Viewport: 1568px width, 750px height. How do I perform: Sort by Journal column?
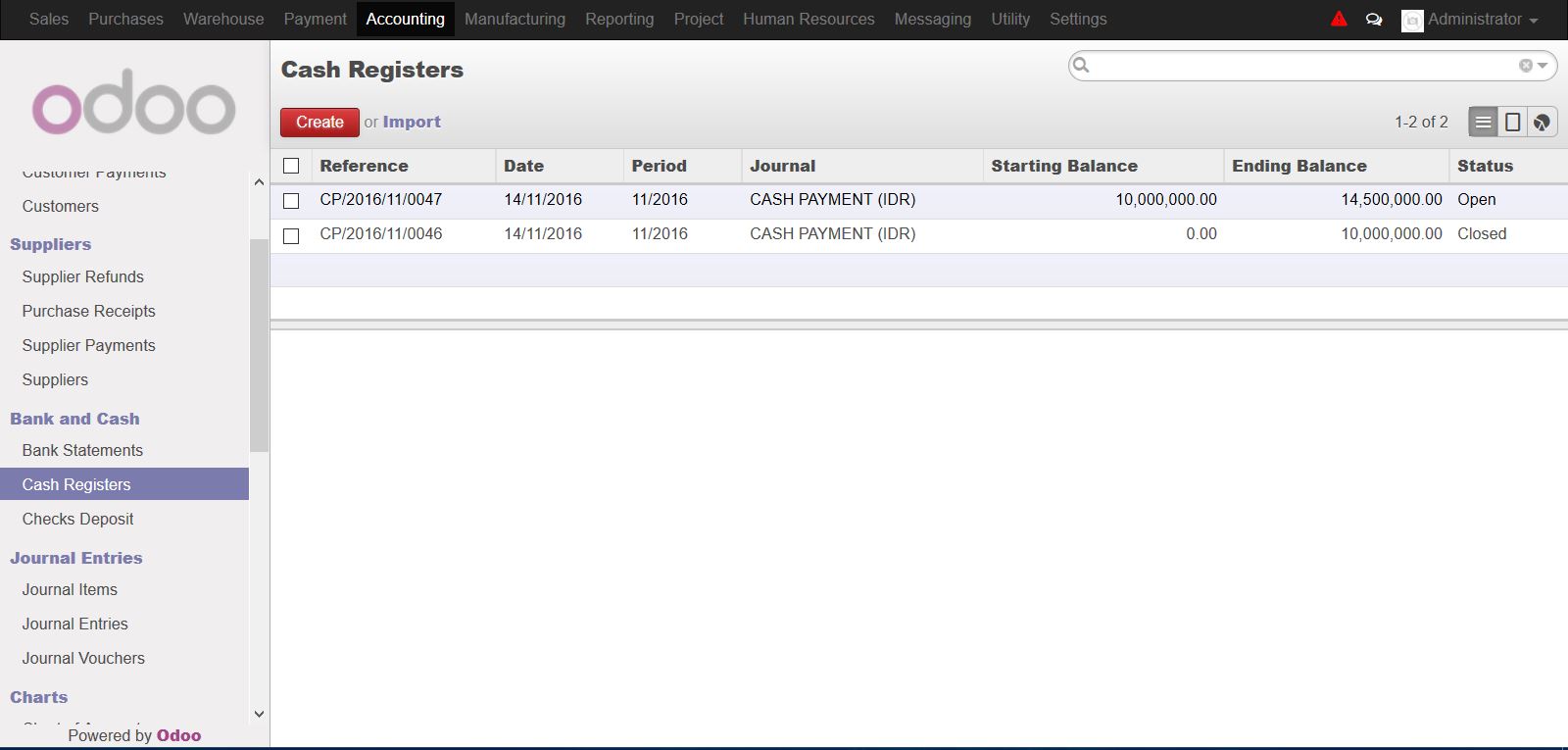click(862, 166)
